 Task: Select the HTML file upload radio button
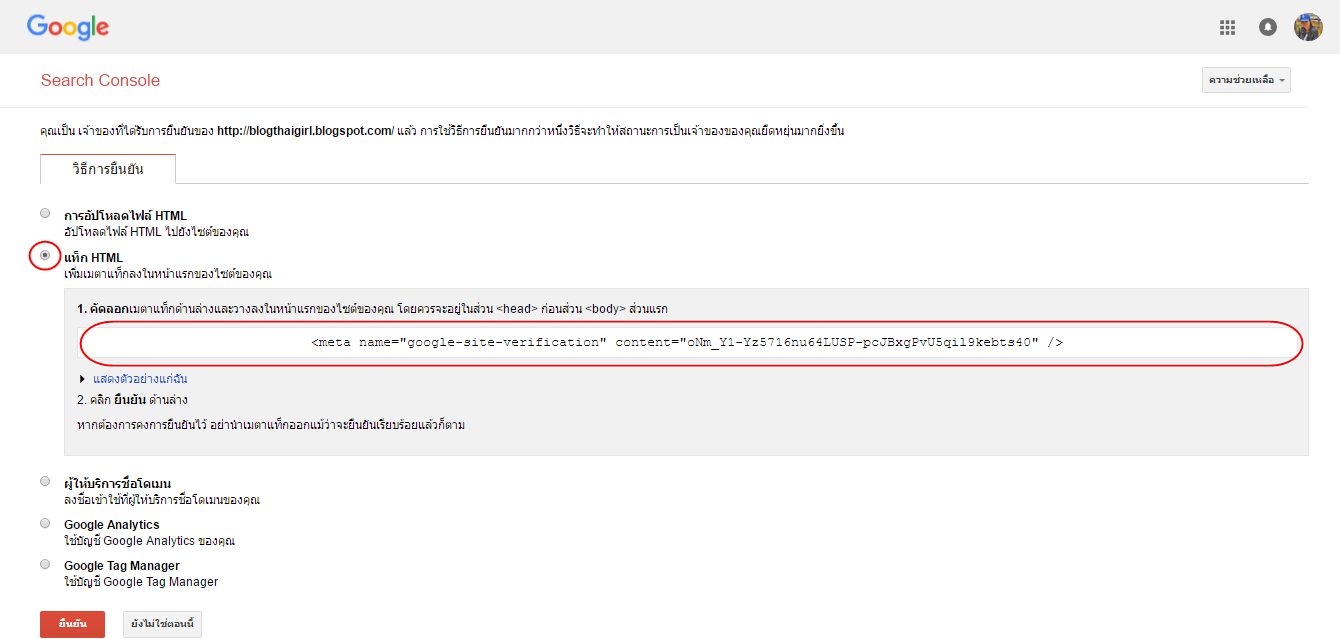pos(45,213)
